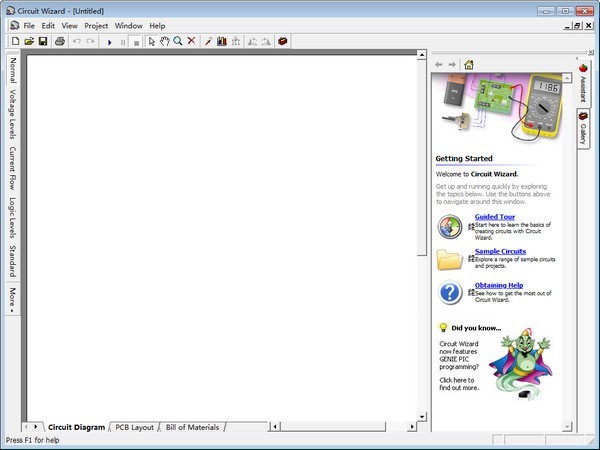Click the Open file folder icon

point(29,41)
